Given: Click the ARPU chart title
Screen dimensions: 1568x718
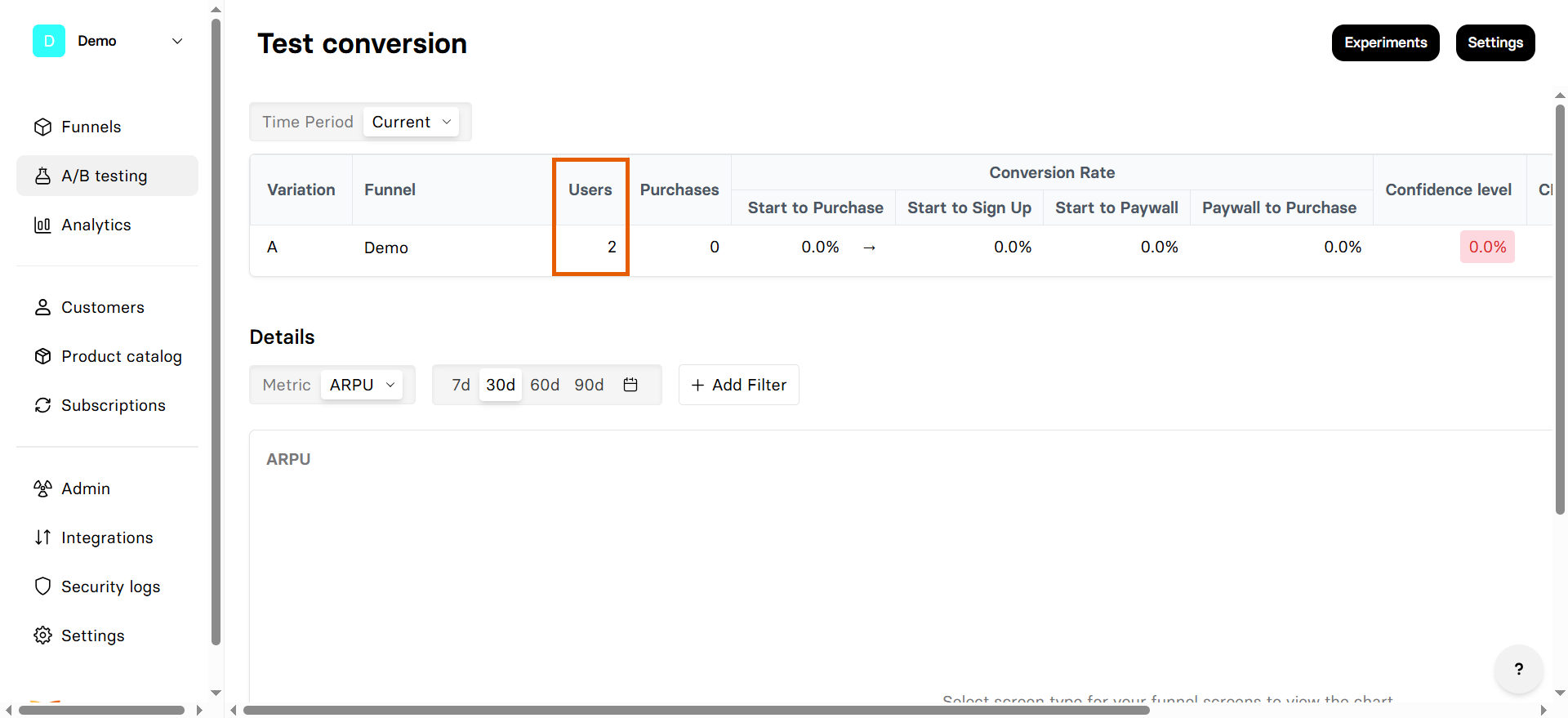Looking at the screenshot, I should [288, 459].
